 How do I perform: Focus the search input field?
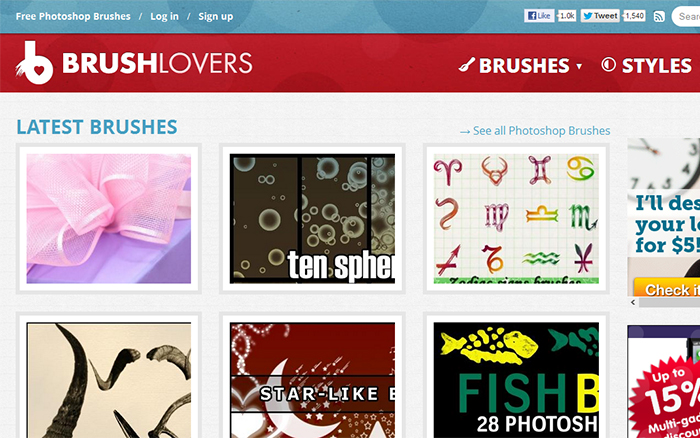coord(686,17)
